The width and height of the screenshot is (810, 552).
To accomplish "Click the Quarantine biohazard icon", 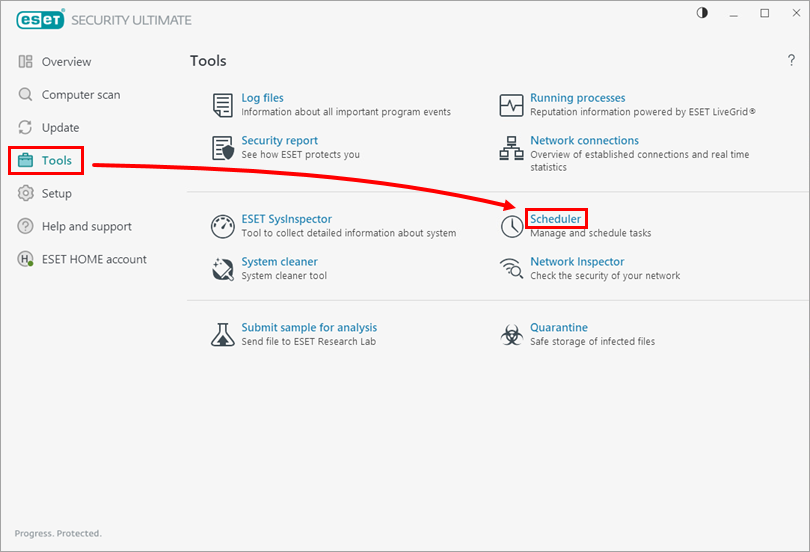I will coord(511,335).
